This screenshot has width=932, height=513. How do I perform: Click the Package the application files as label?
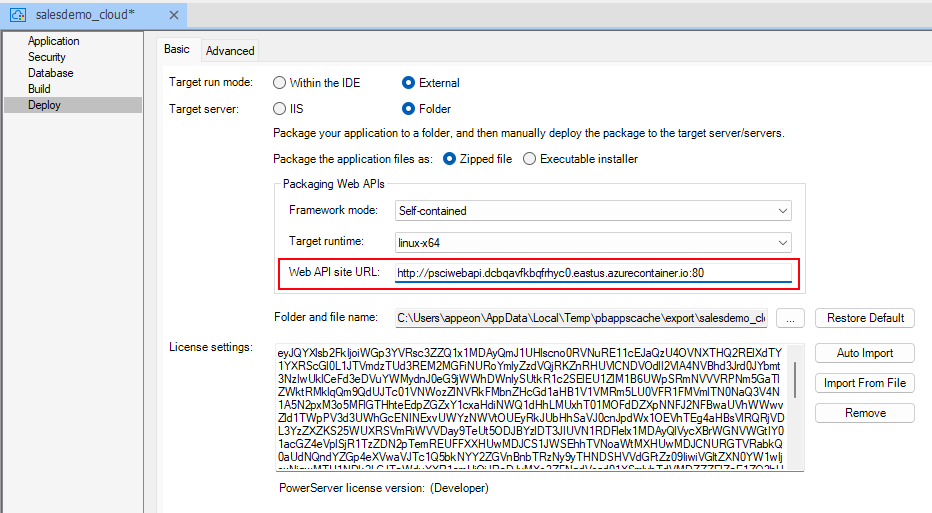[x=353, y=159]
